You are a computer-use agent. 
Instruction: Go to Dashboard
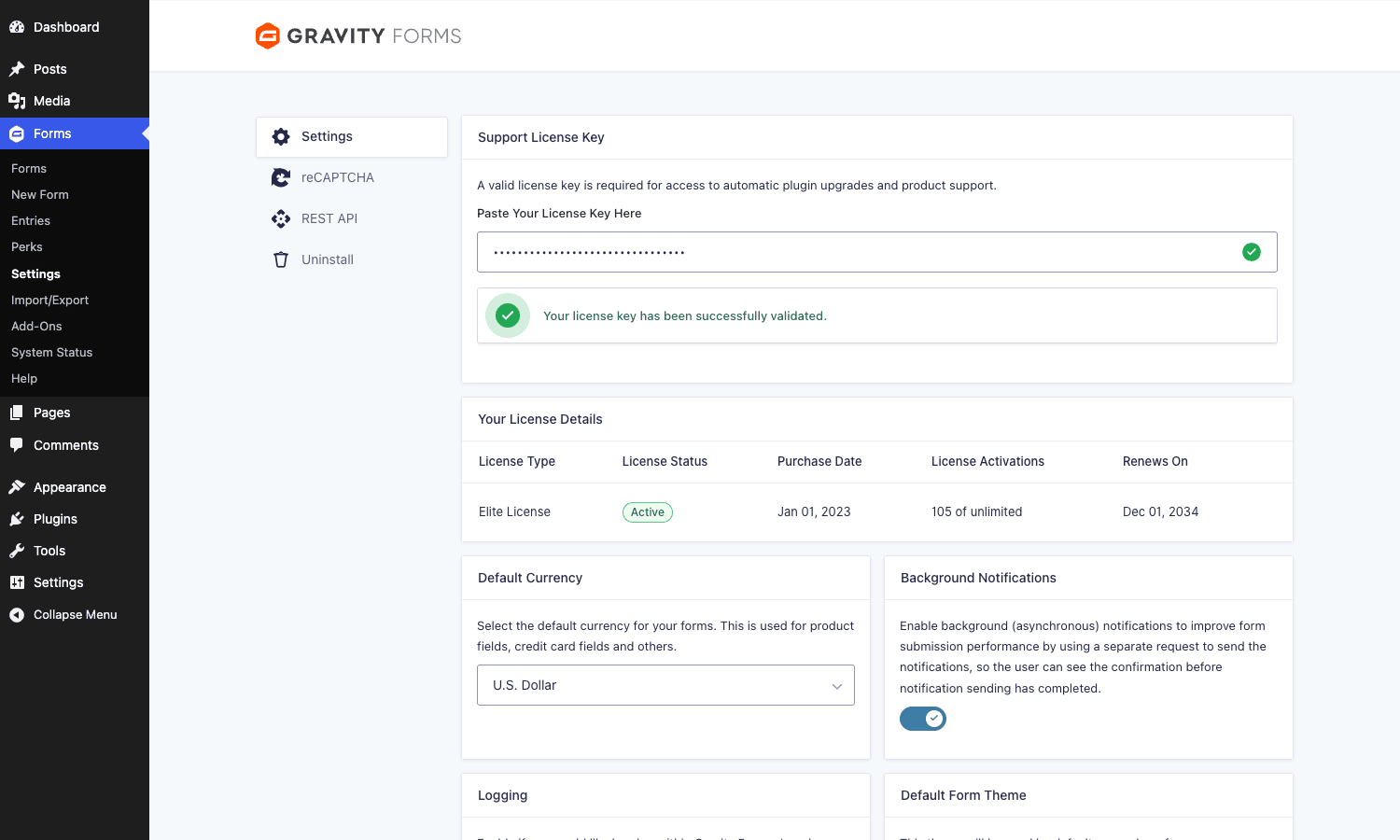[x=75, y=27]
